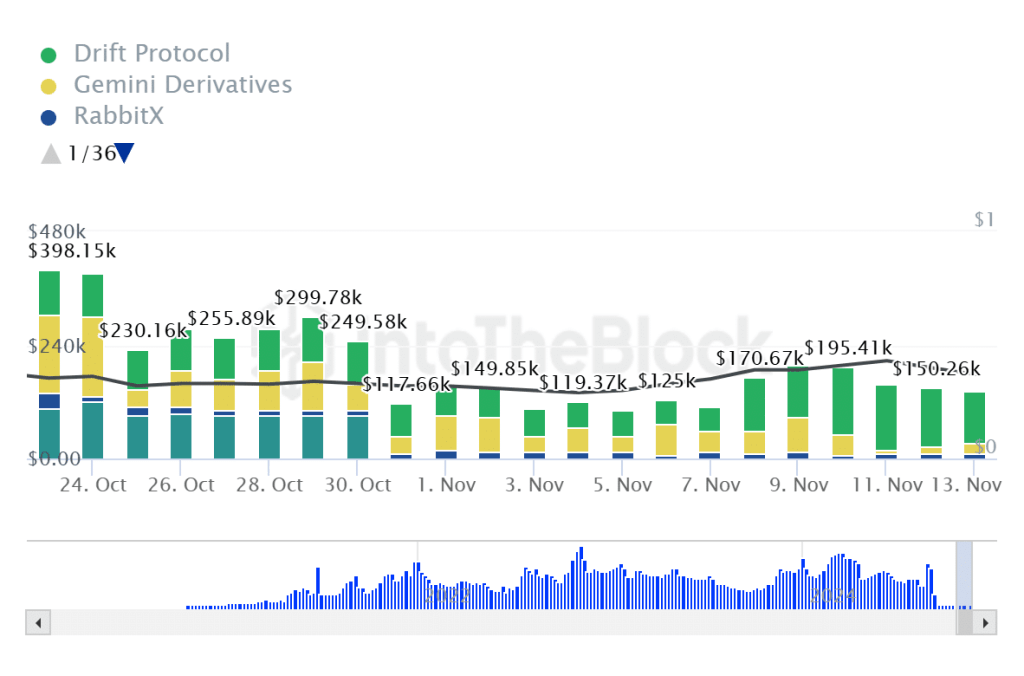Click the 28. Oct axis label
This screenshot has height=676, width=1024.
click(x=269, y=485)
